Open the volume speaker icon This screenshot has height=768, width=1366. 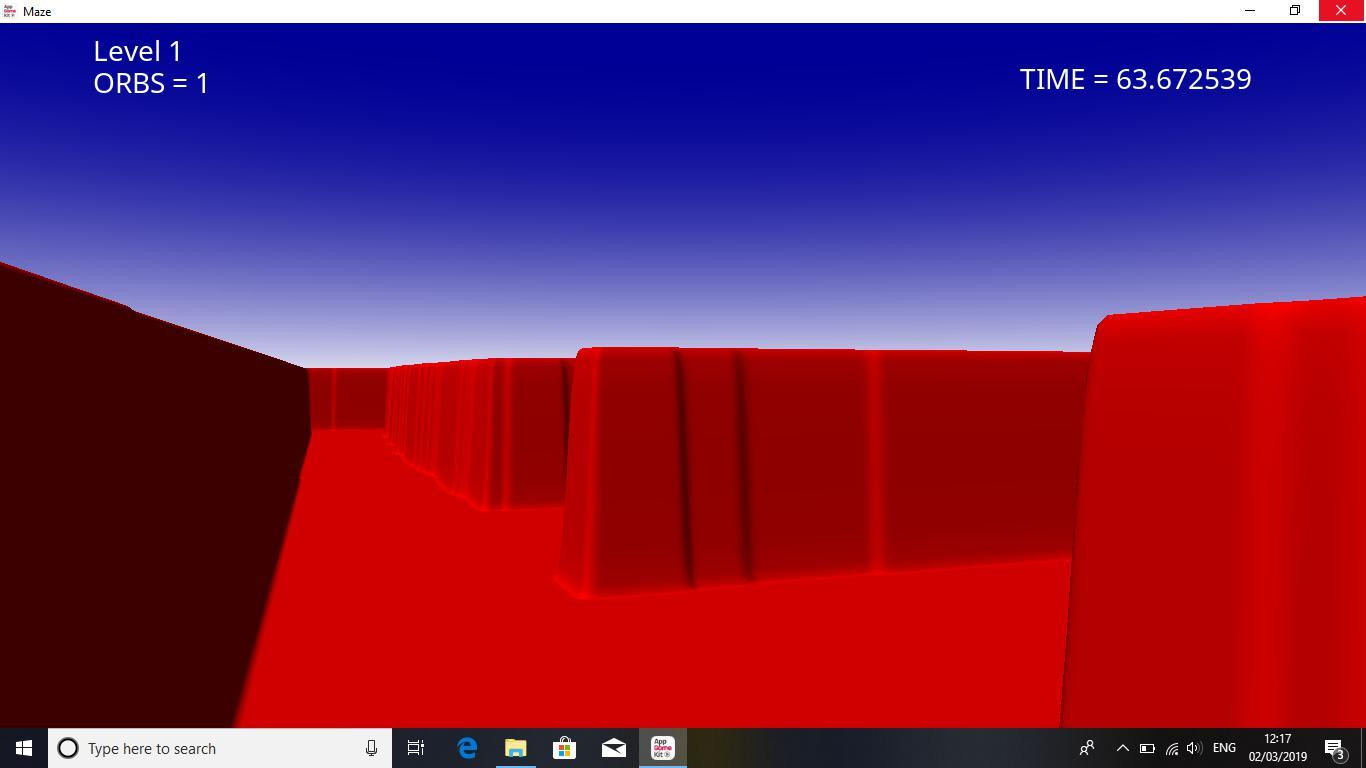coord(1193,748)
